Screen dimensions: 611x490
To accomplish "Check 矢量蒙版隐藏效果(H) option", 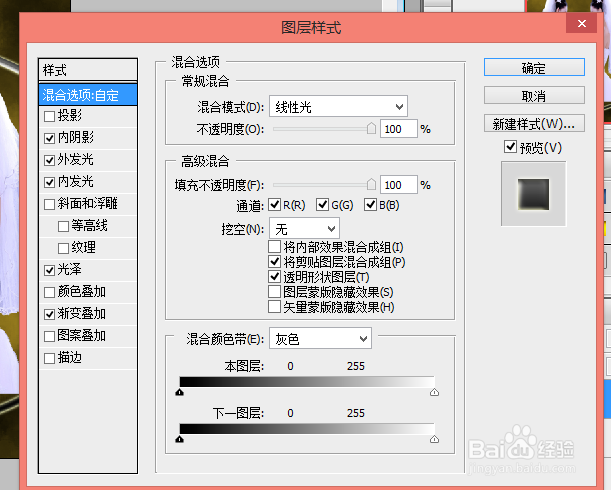I will click(274, 307).
